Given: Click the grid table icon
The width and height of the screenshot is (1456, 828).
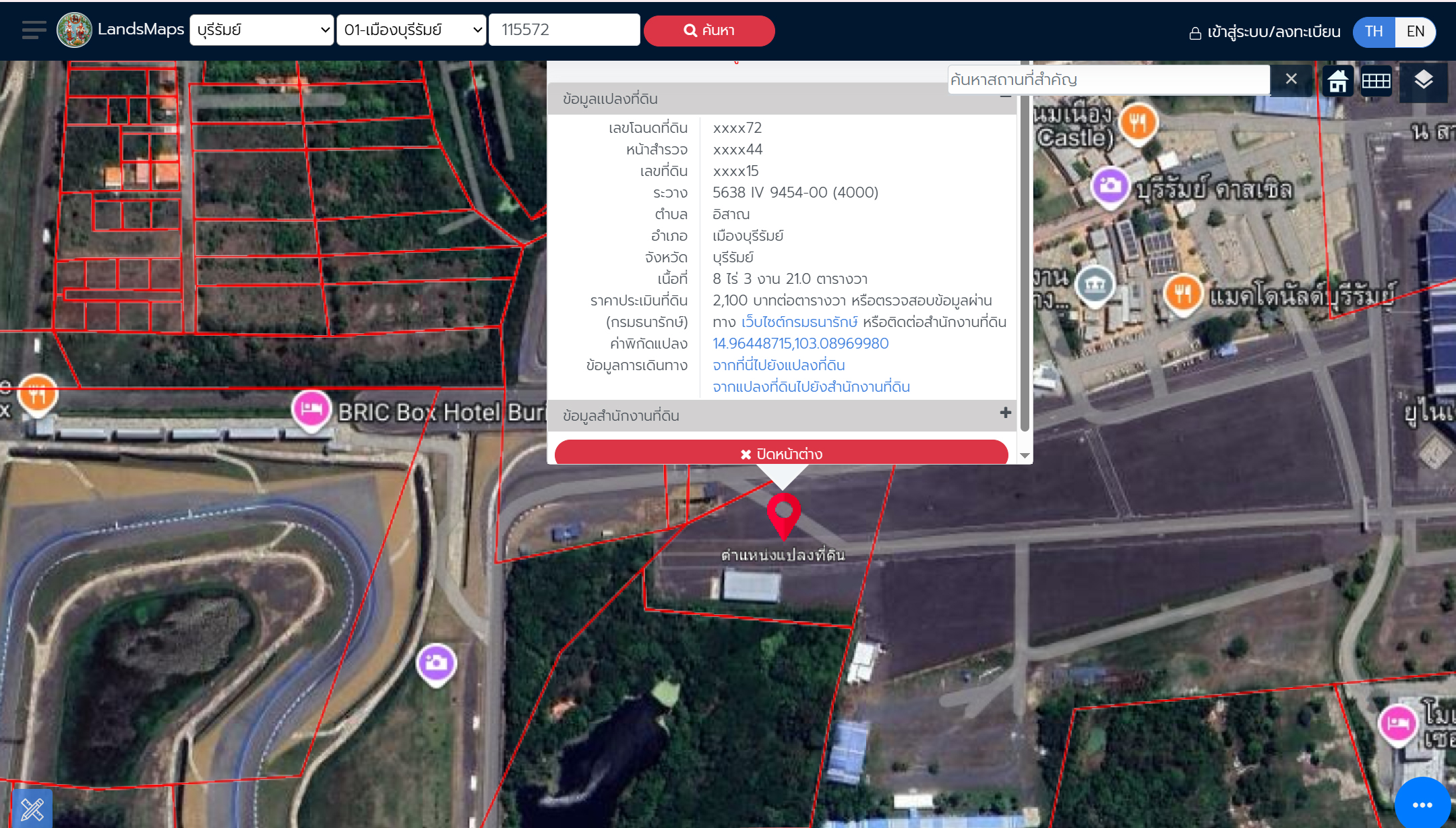Looking at the screenshot, I should click(x=1376, y=82).
